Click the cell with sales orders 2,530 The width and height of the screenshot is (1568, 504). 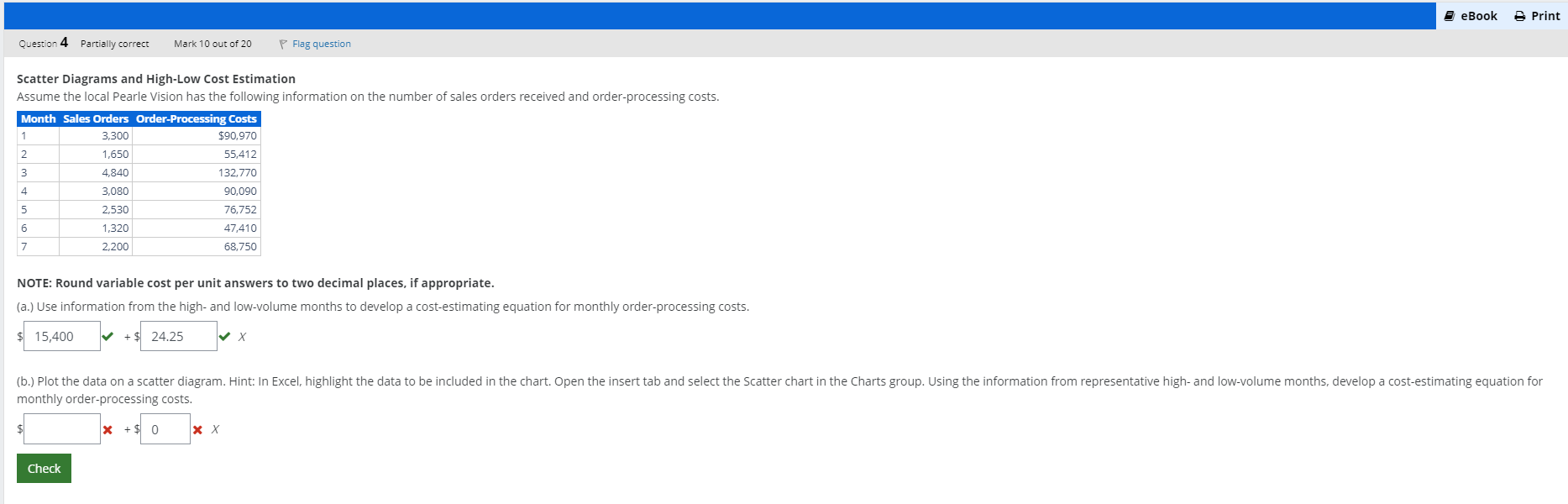point(96,210)
